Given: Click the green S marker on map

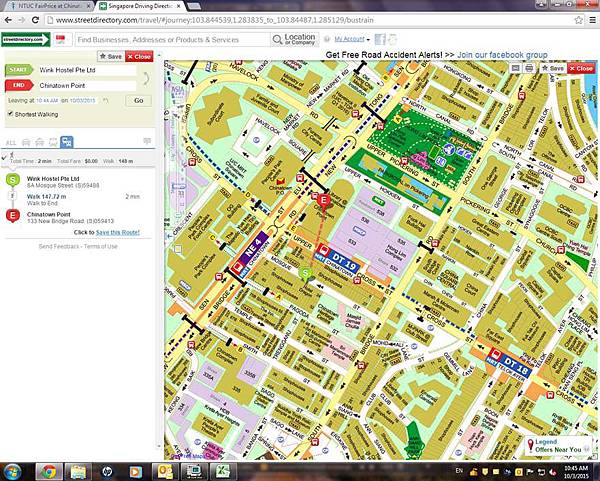Looking at the screenshot, I should point(305,274).
